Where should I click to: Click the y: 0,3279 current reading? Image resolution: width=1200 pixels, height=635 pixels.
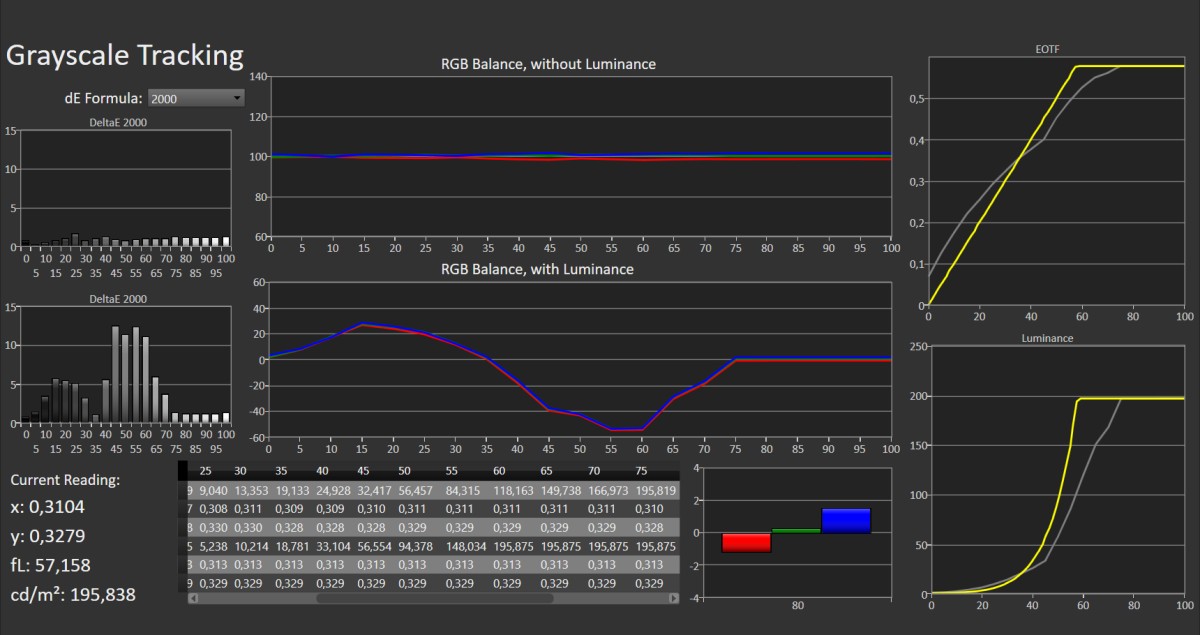pyautogui.click(x=47, y=537)
